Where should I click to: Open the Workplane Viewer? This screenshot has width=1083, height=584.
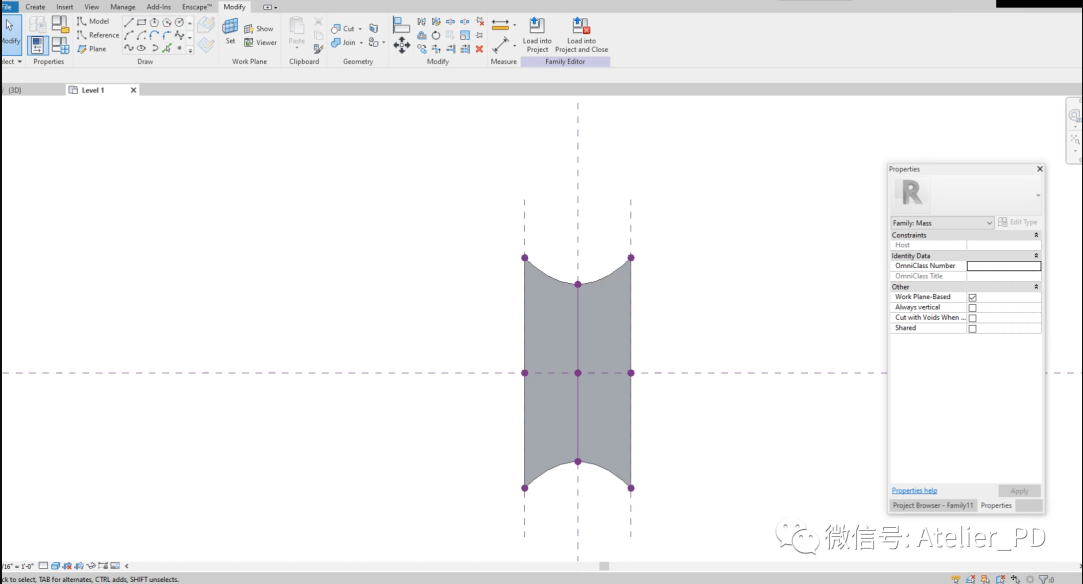260,43
